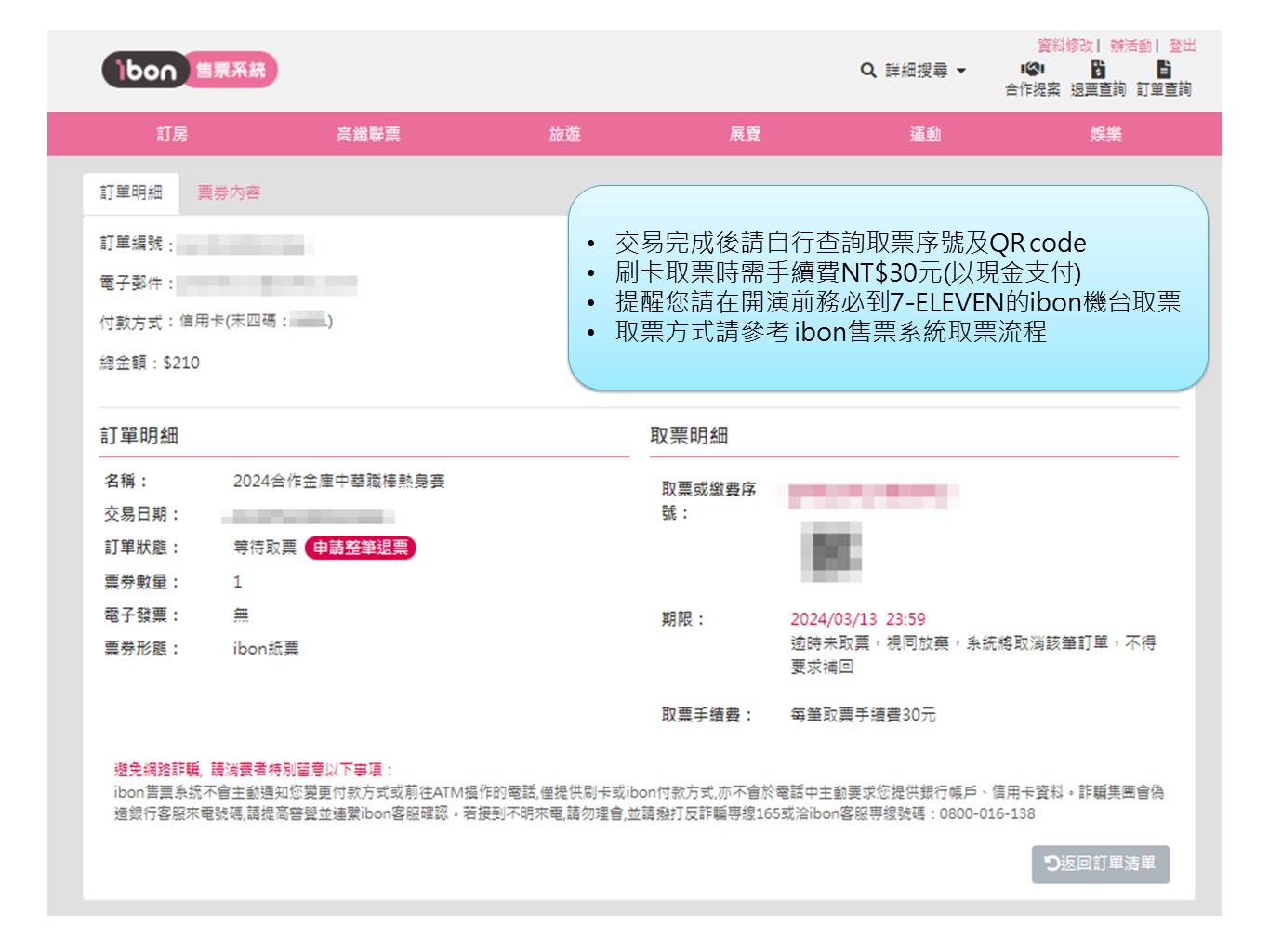Click the search magnifier icon
The image size is (1269, 952).
pos(868,70)
